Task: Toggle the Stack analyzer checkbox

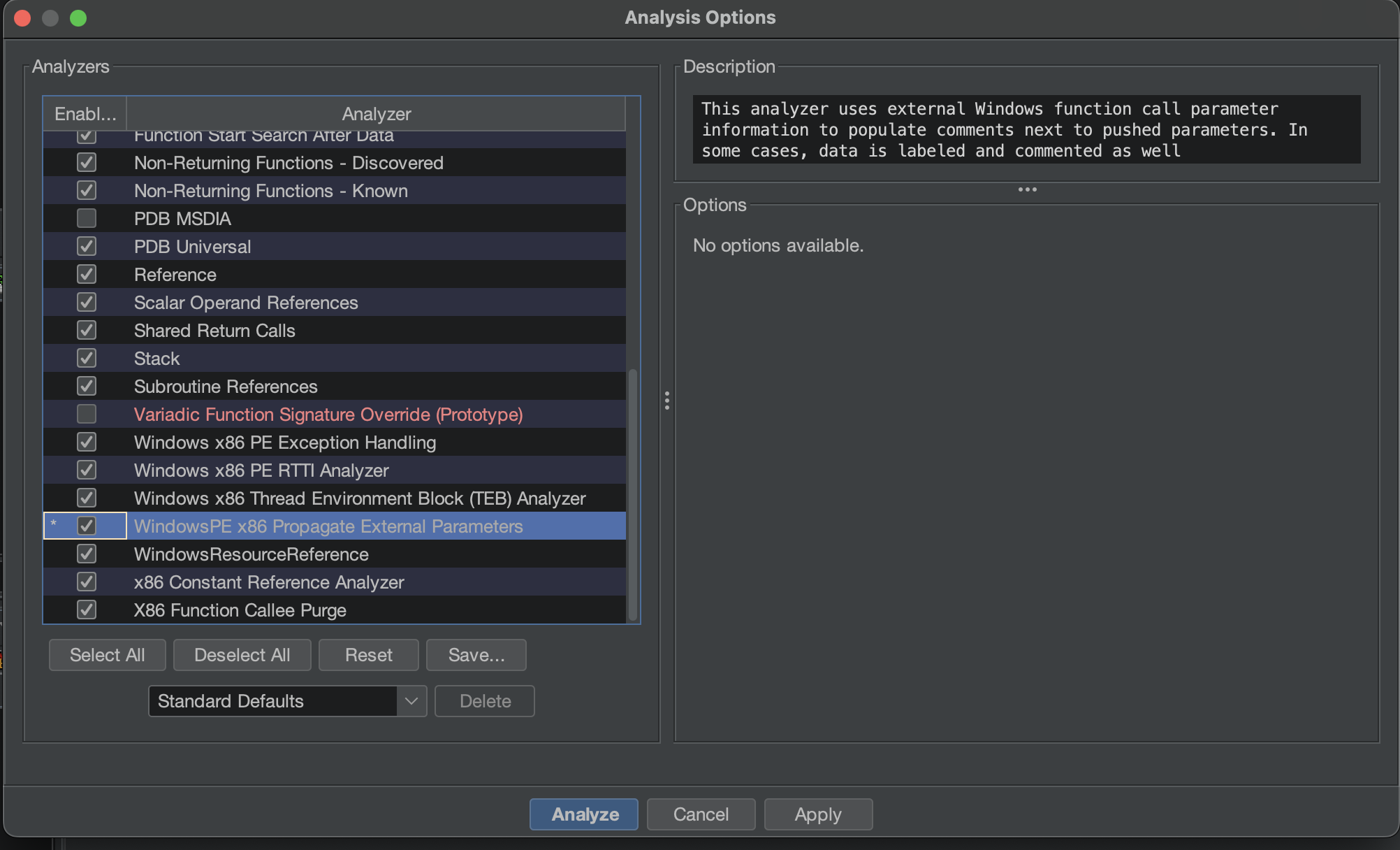Action: 87,359
